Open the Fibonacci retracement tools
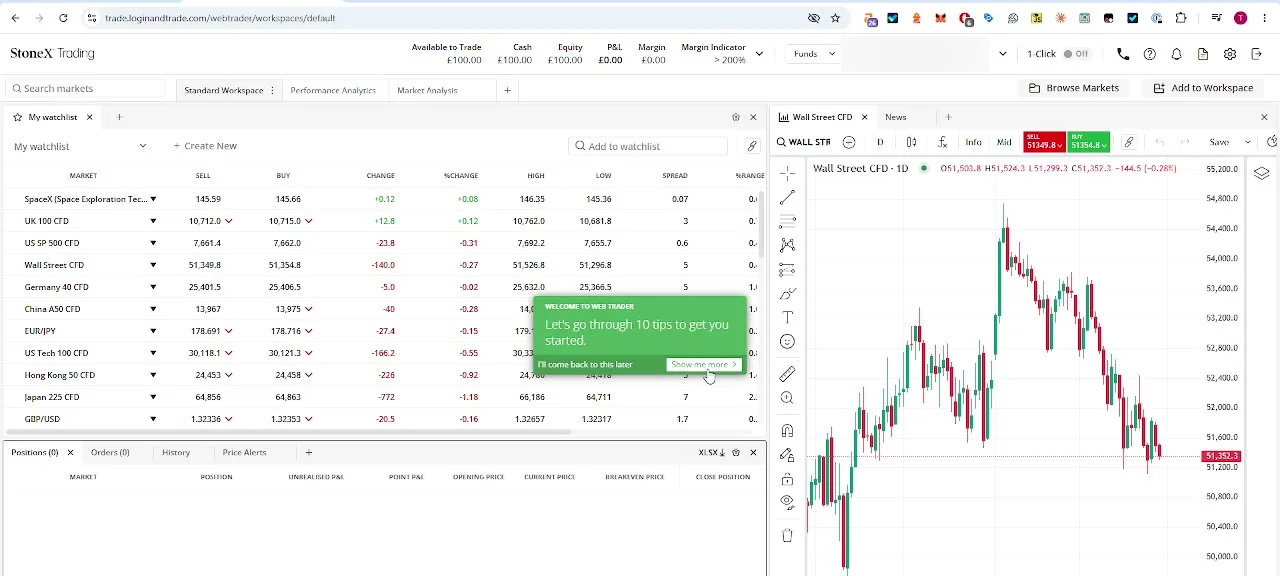 point(787,221)
